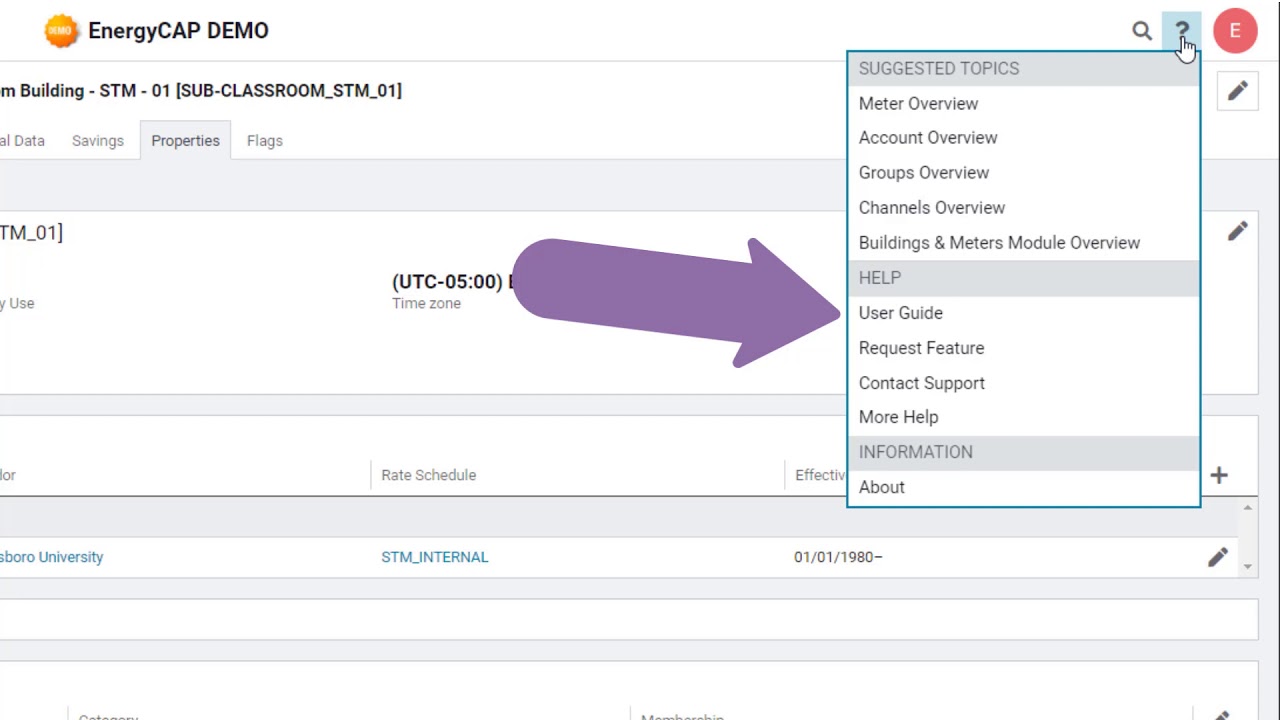
Task: Click Request Feature menu entry
Action: [x=921, y=348]
